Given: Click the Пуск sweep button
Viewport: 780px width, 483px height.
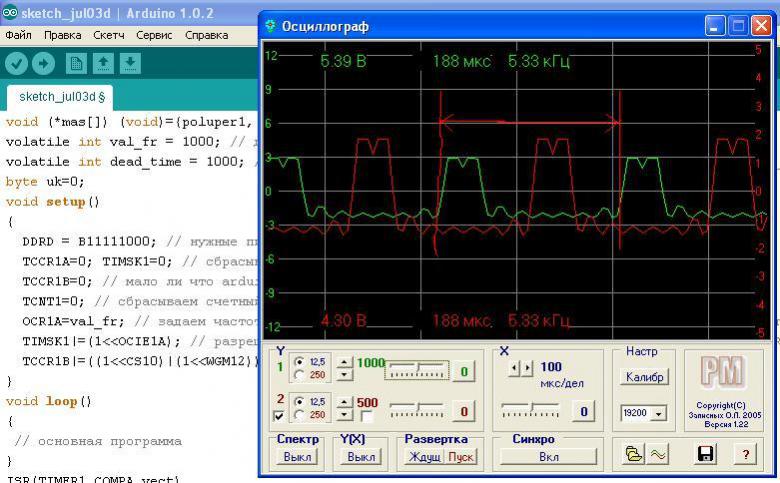Looking at the screenshot, I should click(460, 457).
